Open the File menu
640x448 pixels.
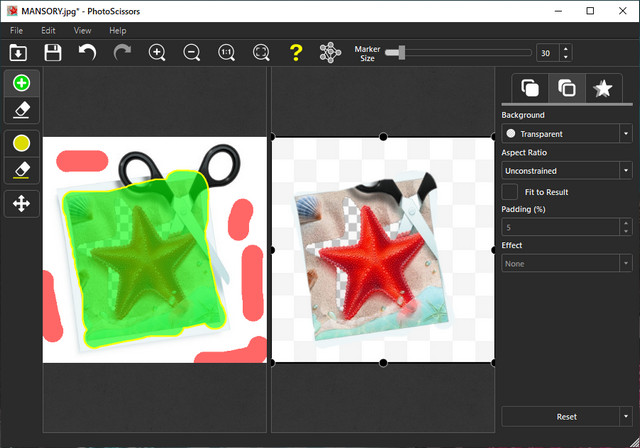(17, 31)
